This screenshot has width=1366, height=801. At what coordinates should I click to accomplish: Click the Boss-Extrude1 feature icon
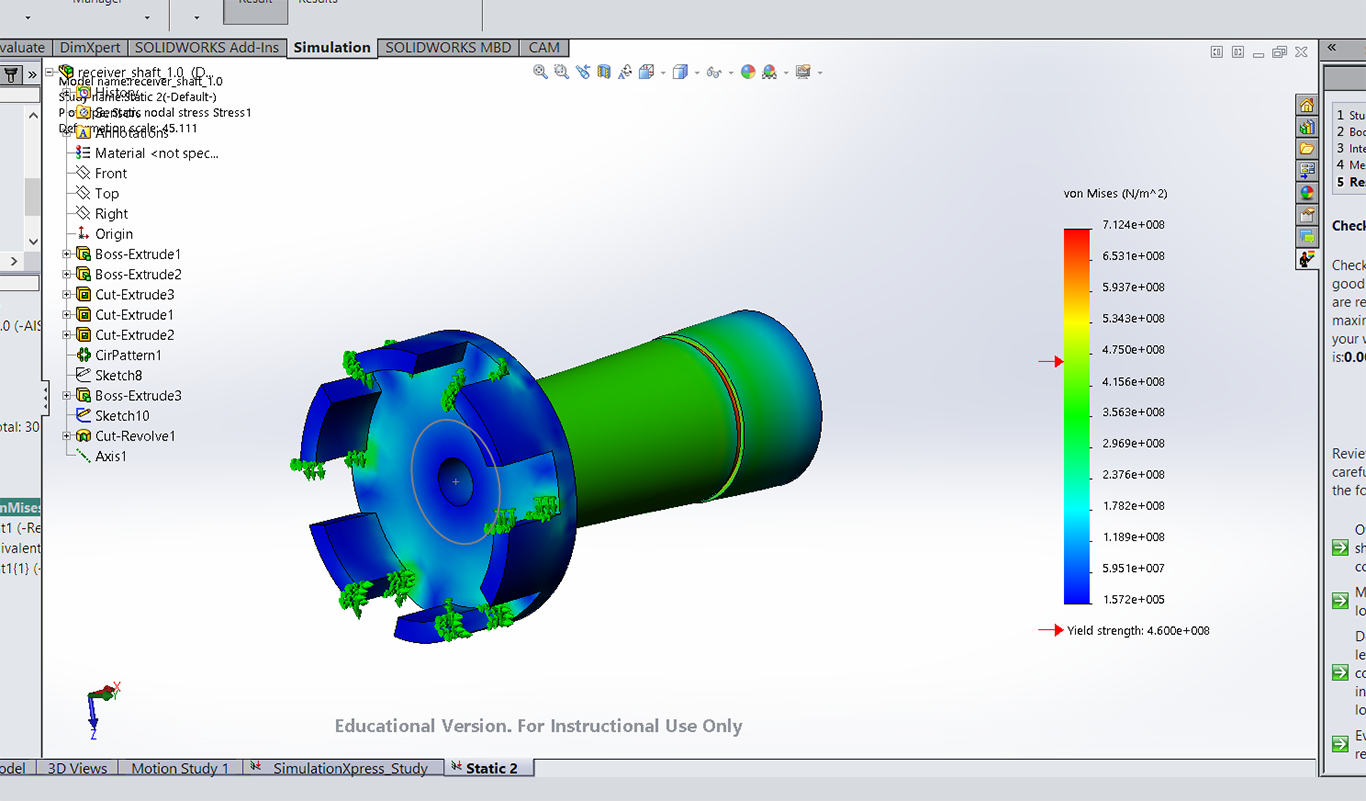click(x=84, y=254)
